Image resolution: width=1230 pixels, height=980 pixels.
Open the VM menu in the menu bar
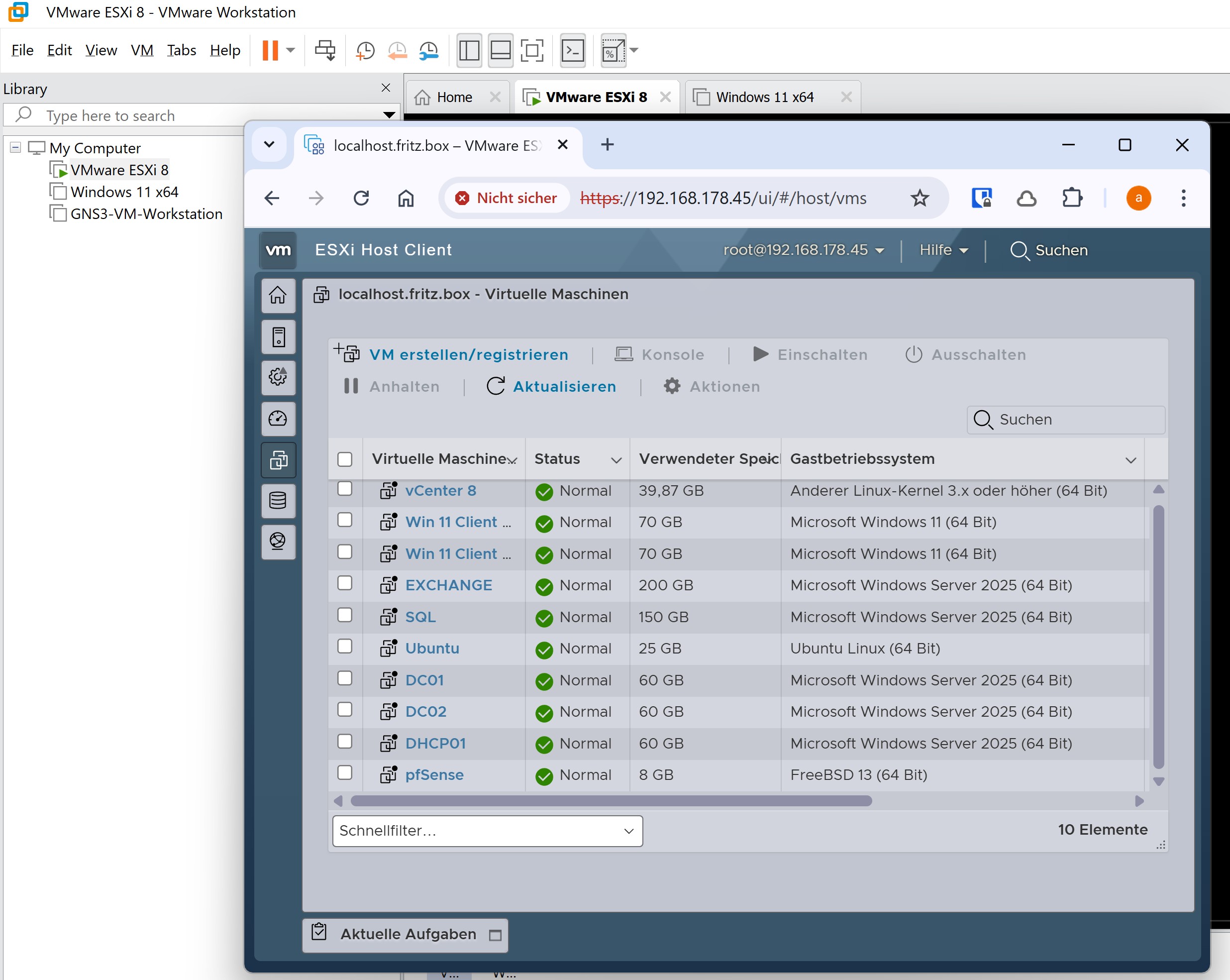pyautogui.click(x=141, y=50)
